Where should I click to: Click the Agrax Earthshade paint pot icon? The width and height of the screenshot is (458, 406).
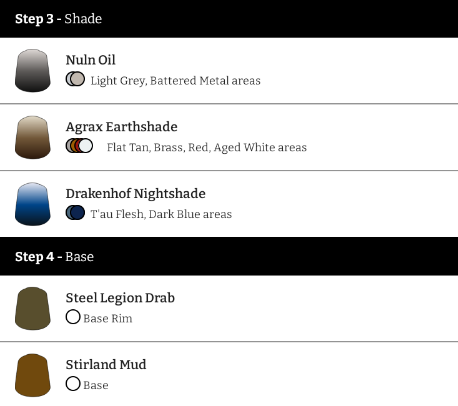point(33,137)
